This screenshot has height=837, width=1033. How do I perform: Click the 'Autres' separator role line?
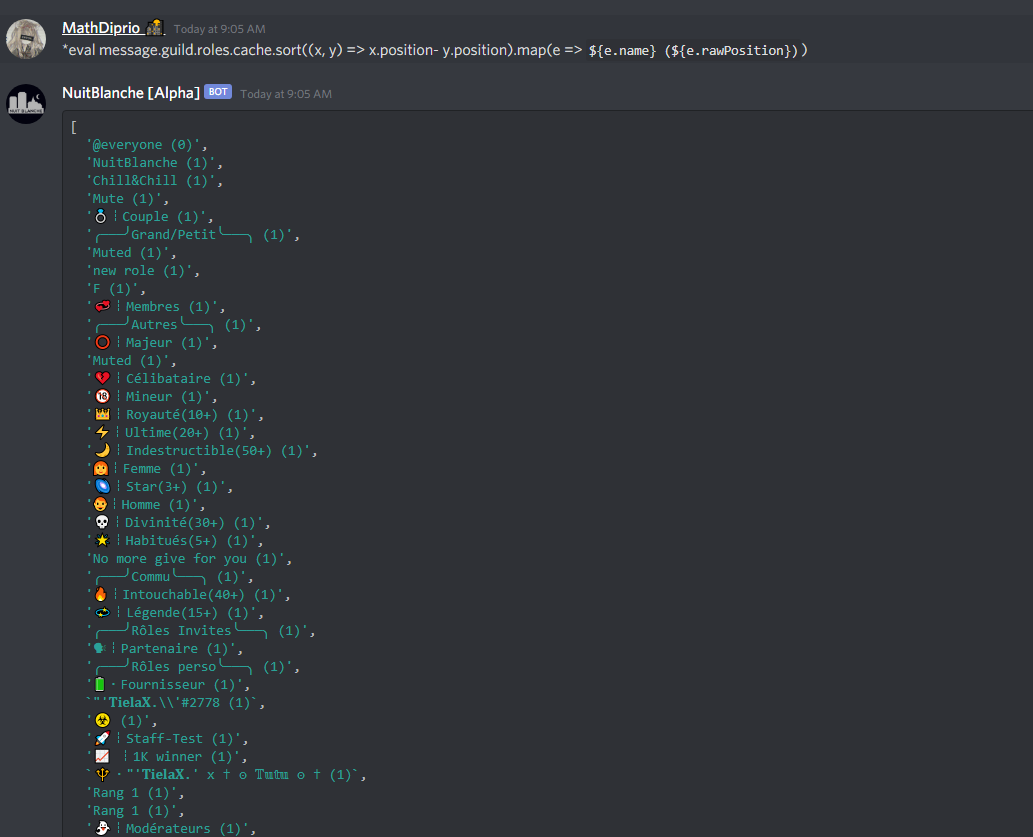click(174, 324)
